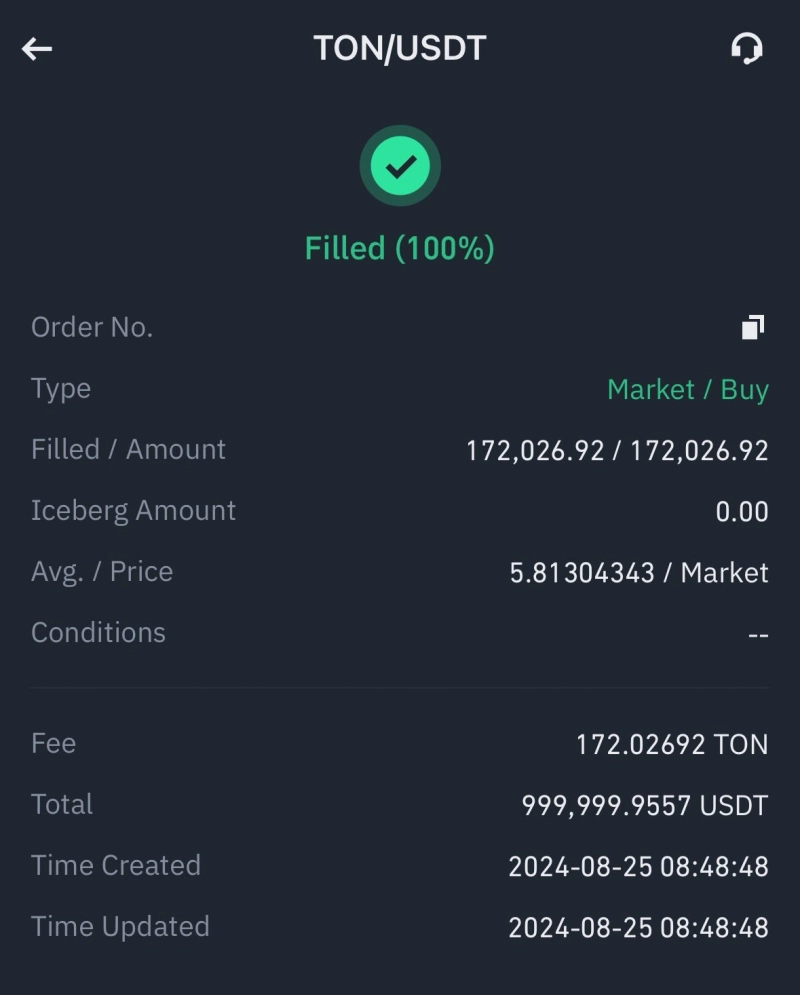Click the 172.02692 TON fee value
Image resolution: width=800 pixels, height=995 pixels.
671,744
